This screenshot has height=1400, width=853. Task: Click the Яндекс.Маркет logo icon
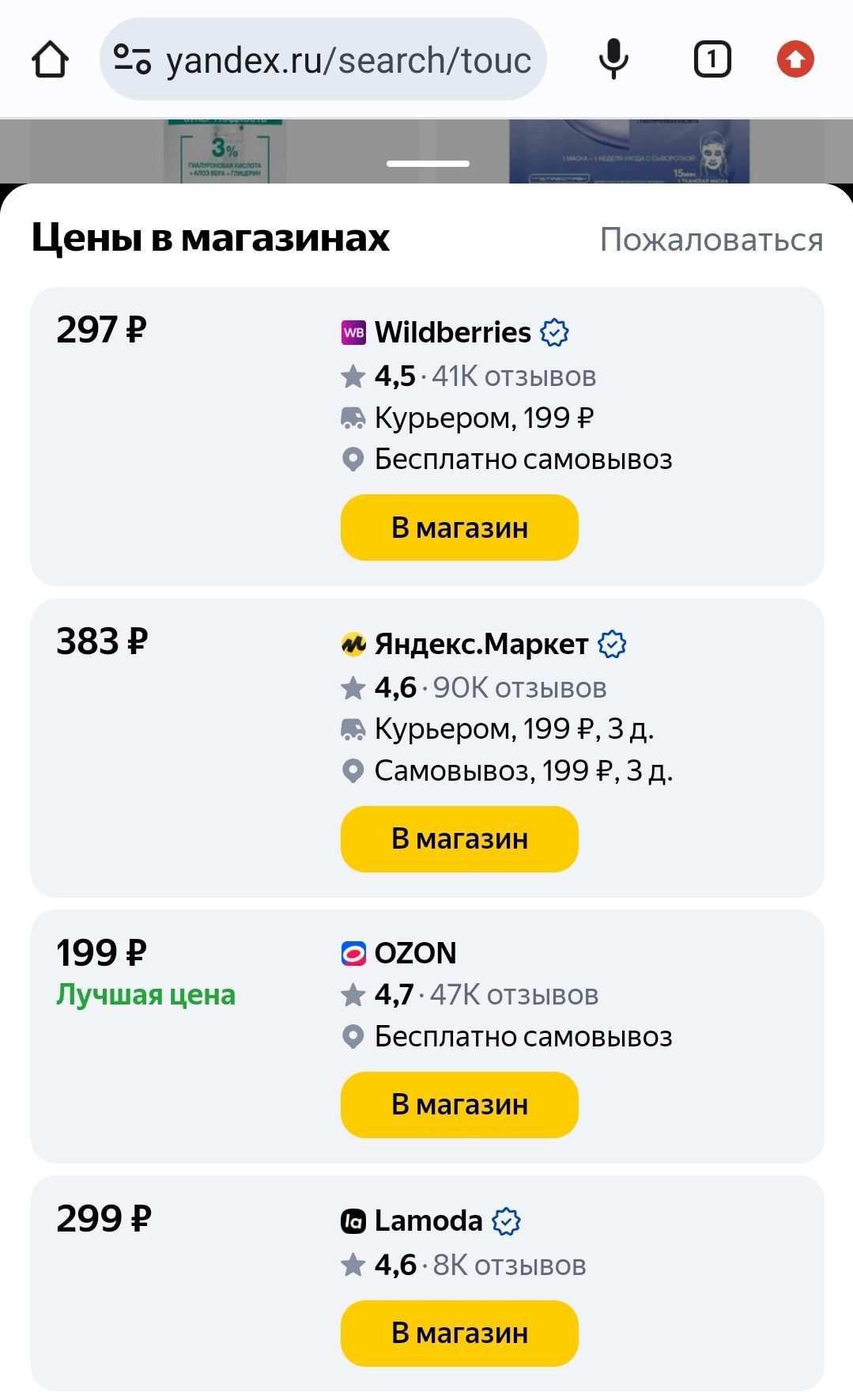point(353,645)
